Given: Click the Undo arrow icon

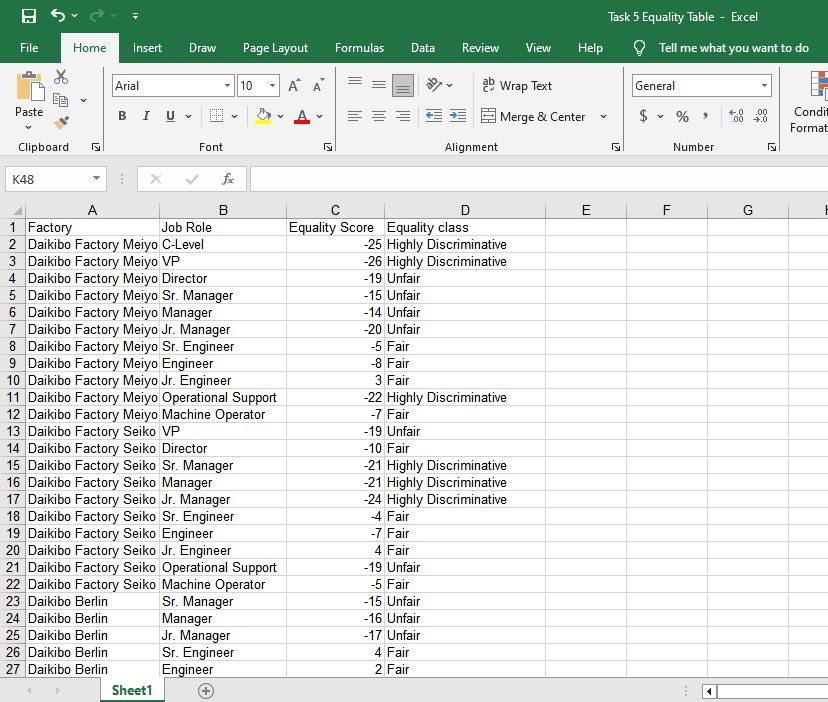Looking at the screenshot, I should [x=58, y=15].
